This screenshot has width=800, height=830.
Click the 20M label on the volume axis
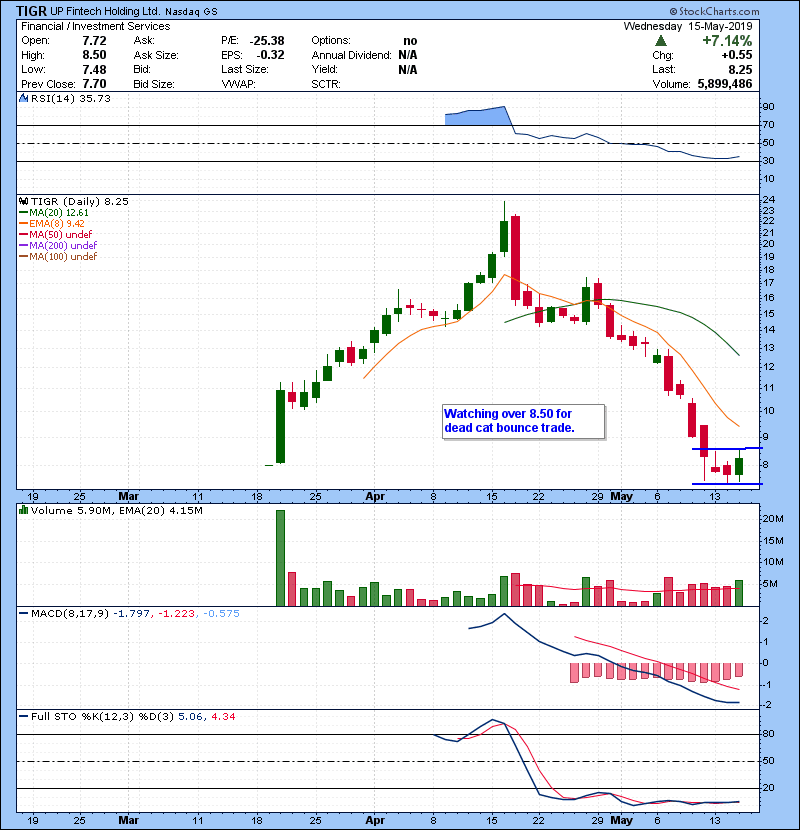pyautogui.click(x=772, y=519)
